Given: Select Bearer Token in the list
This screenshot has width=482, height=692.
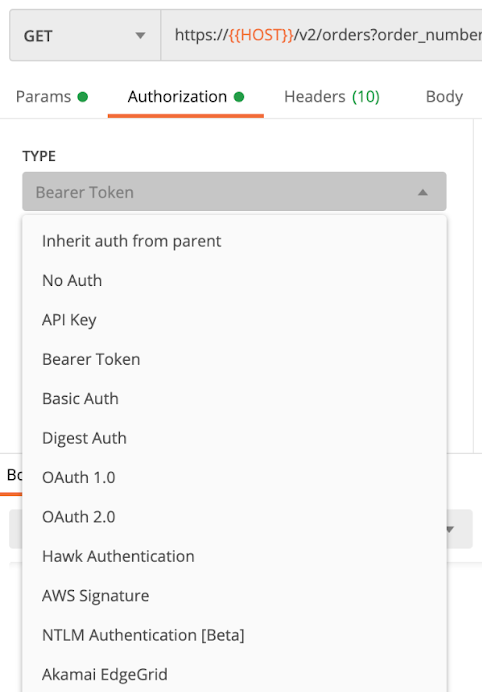Looking at the screenshot, I should point(234,359).
